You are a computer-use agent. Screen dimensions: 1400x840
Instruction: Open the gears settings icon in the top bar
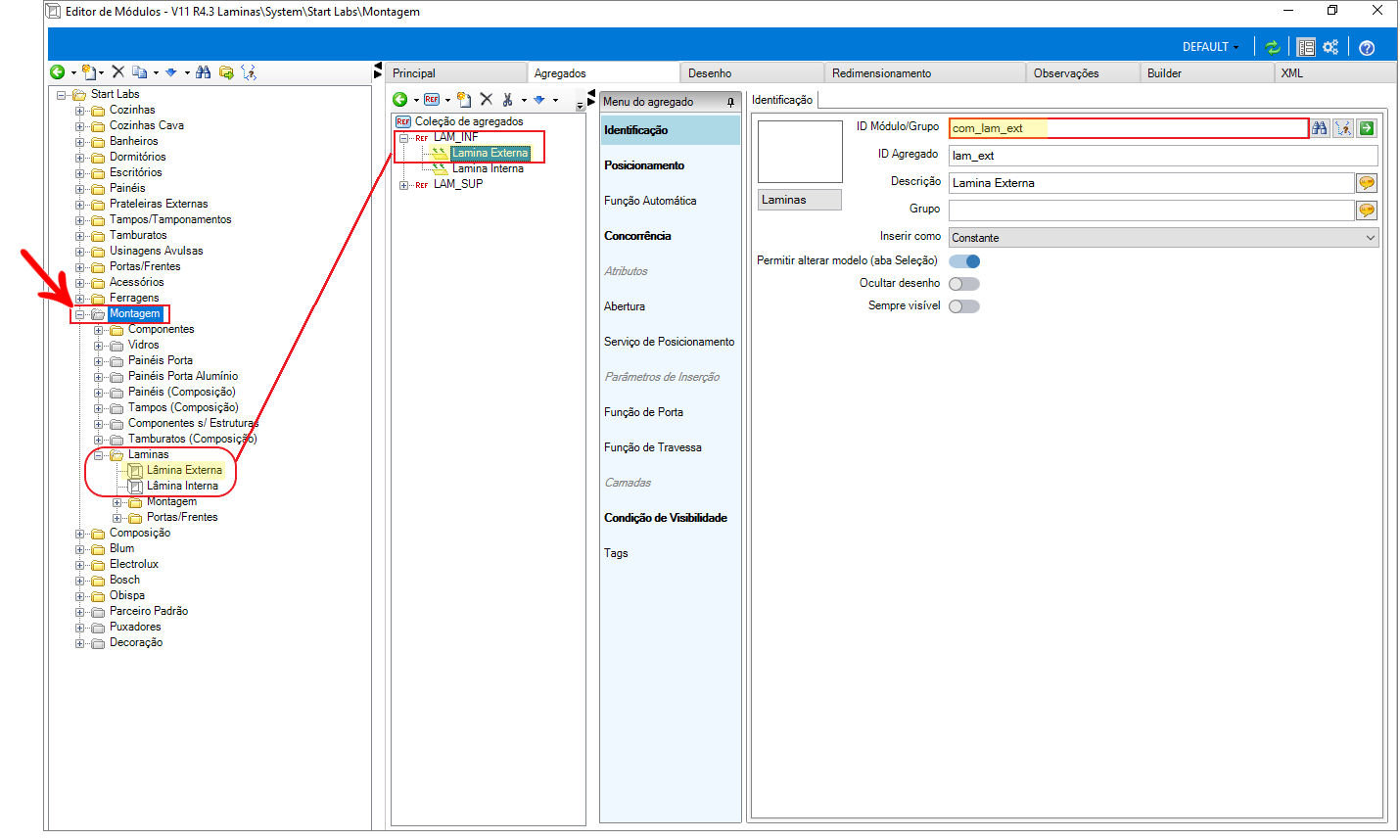(x=1330, y=47)
